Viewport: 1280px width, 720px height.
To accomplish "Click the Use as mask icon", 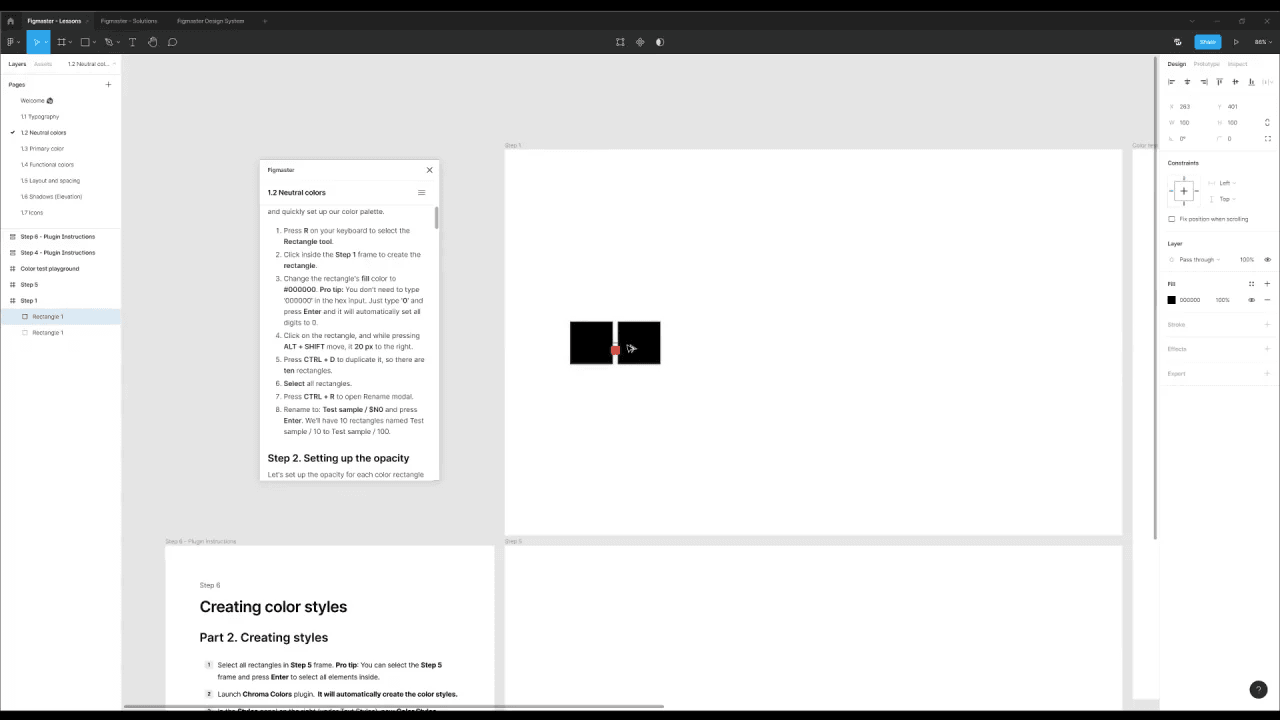I will 659,42.
